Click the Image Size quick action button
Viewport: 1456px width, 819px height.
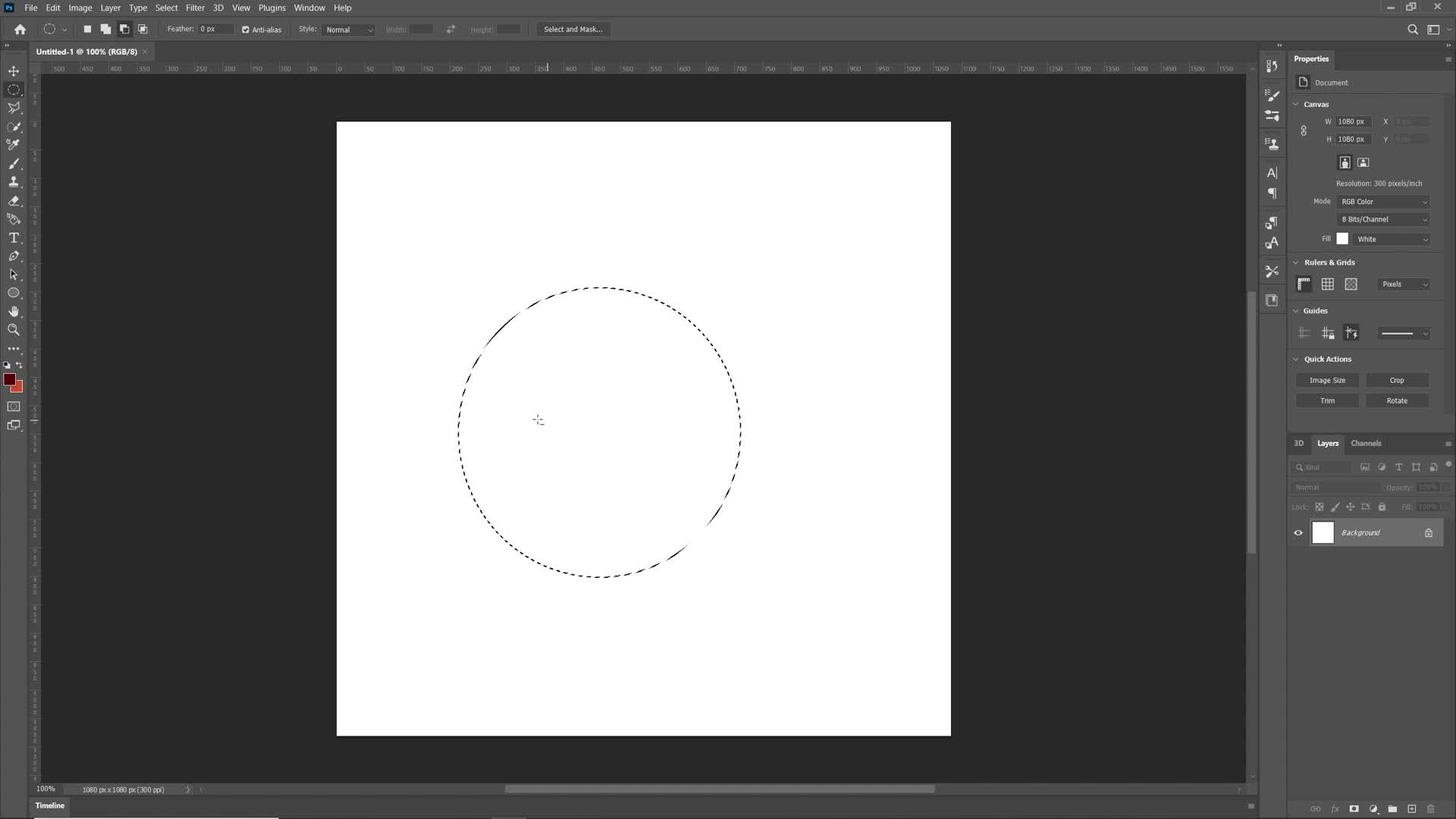coord(1328,380)
